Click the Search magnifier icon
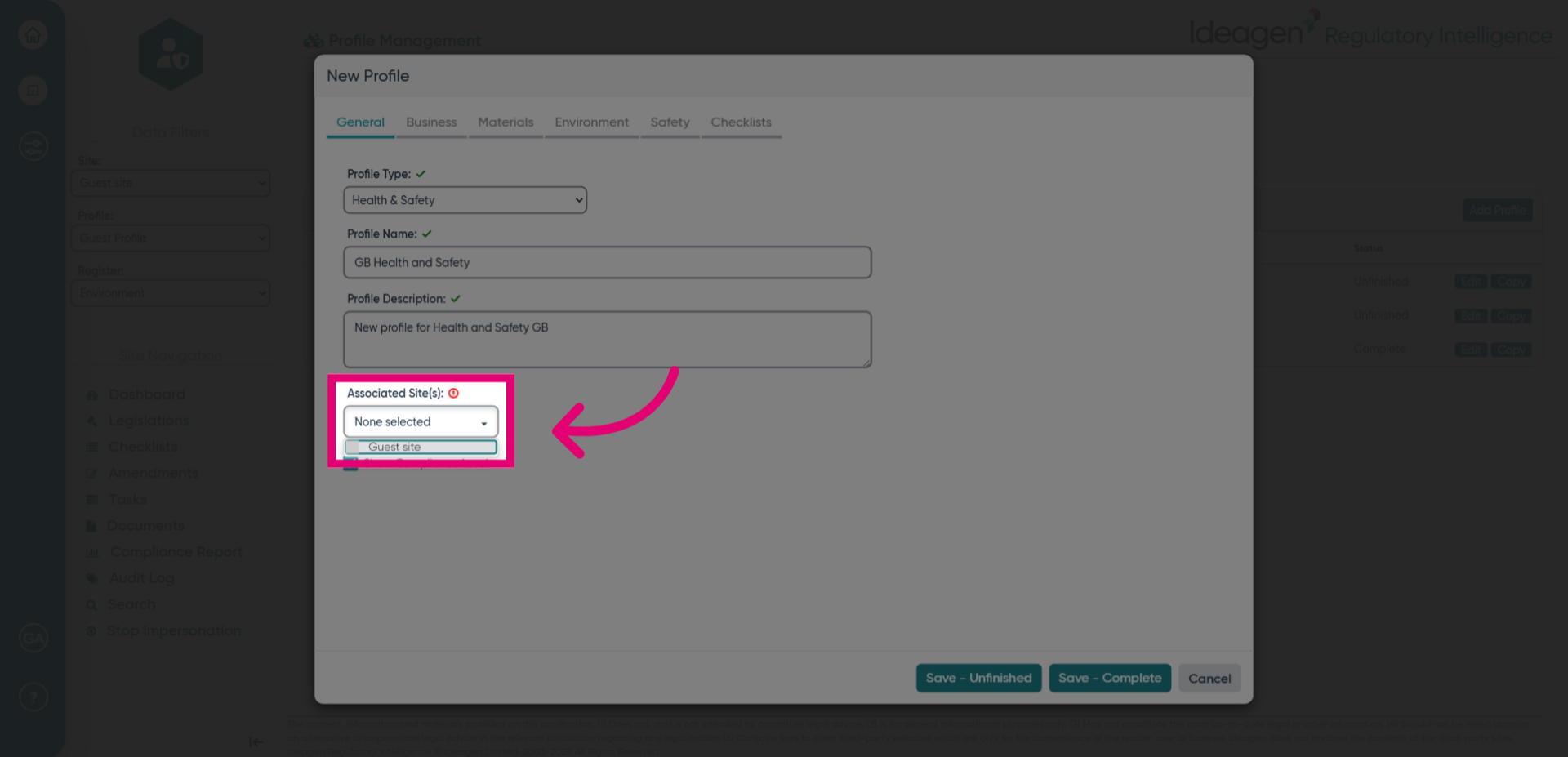Viewport: 1568px width, 757px height. click(91, 605)
